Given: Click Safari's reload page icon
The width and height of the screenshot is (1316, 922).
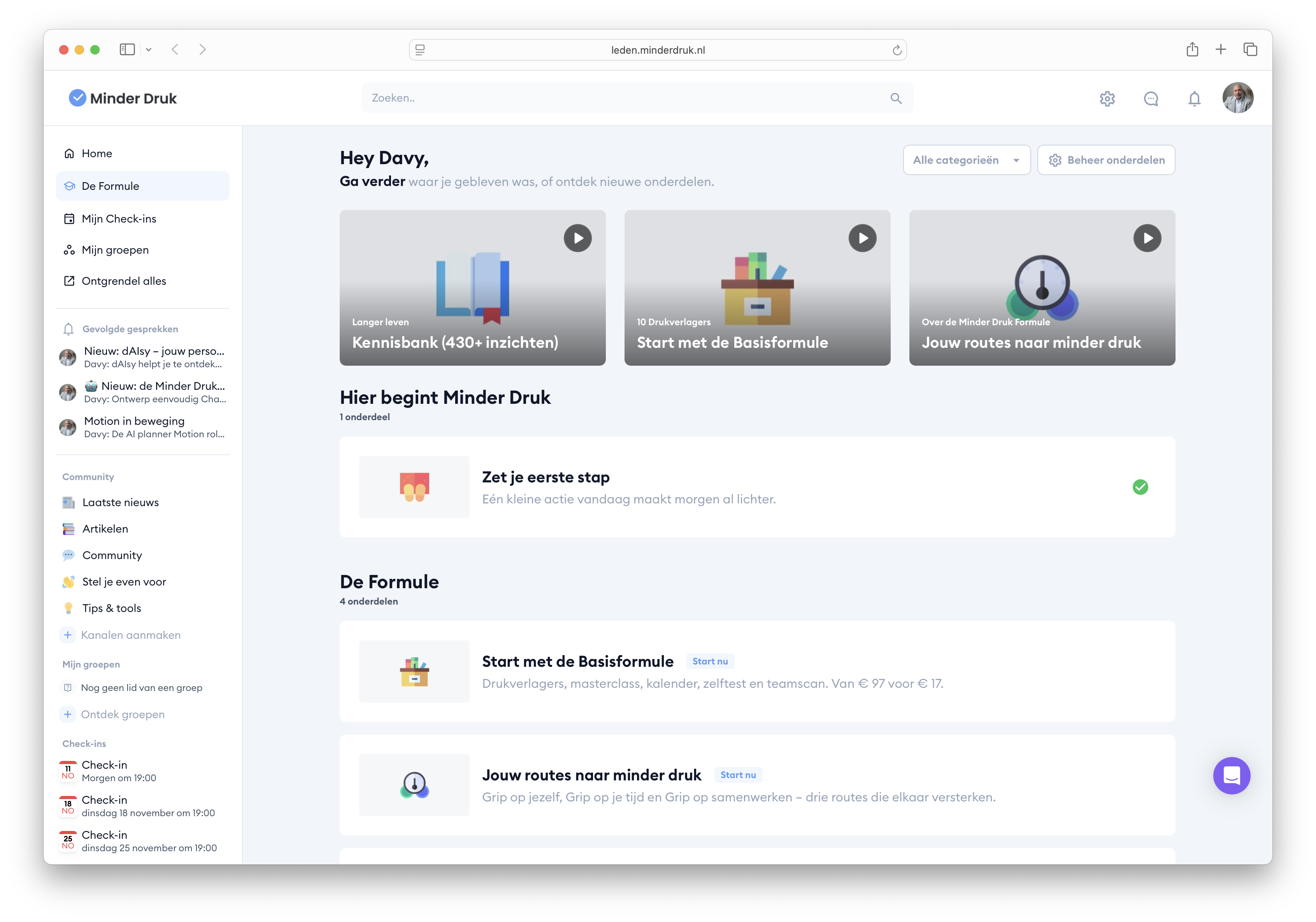Looking at the screenshot, I should [x=897, y=51].
